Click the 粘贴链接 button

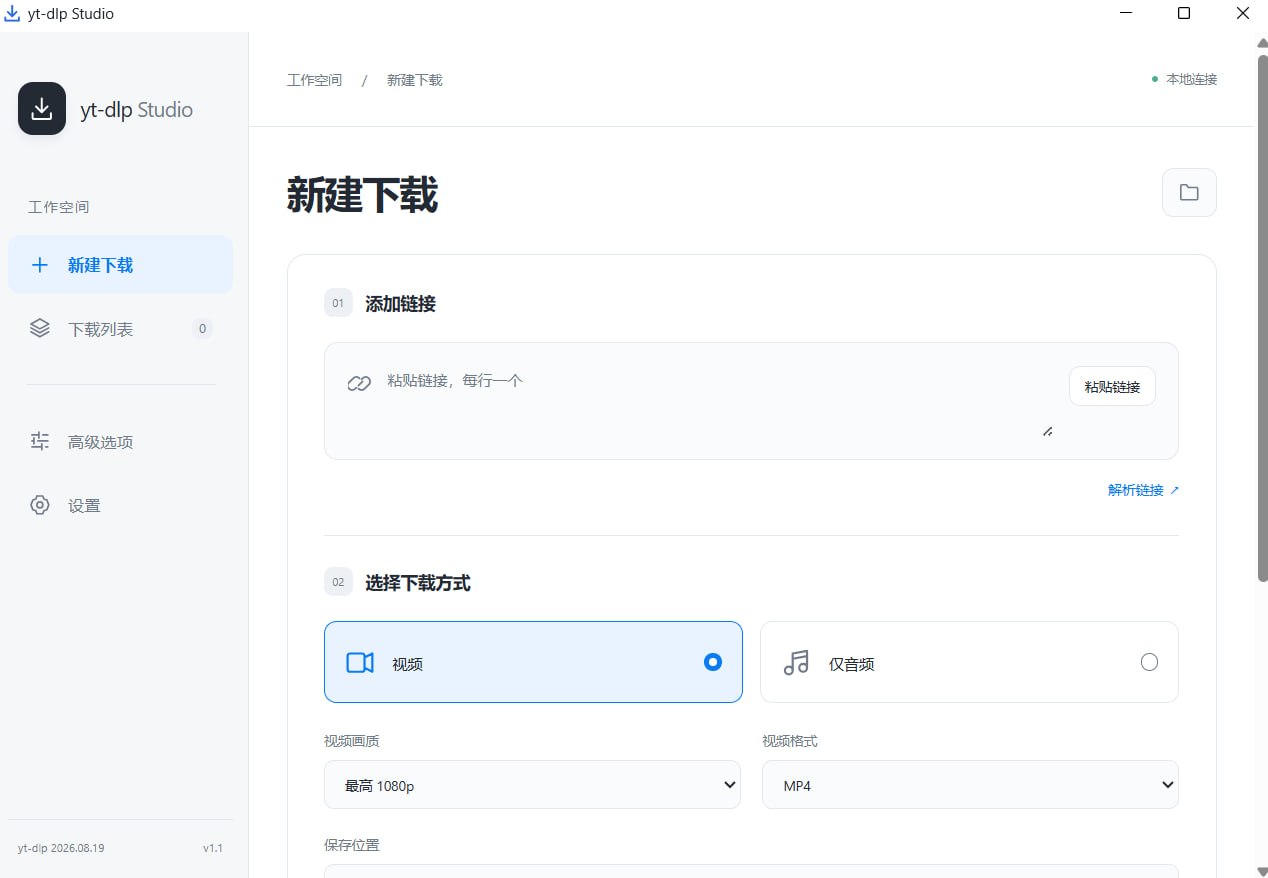click(1112, 386)
